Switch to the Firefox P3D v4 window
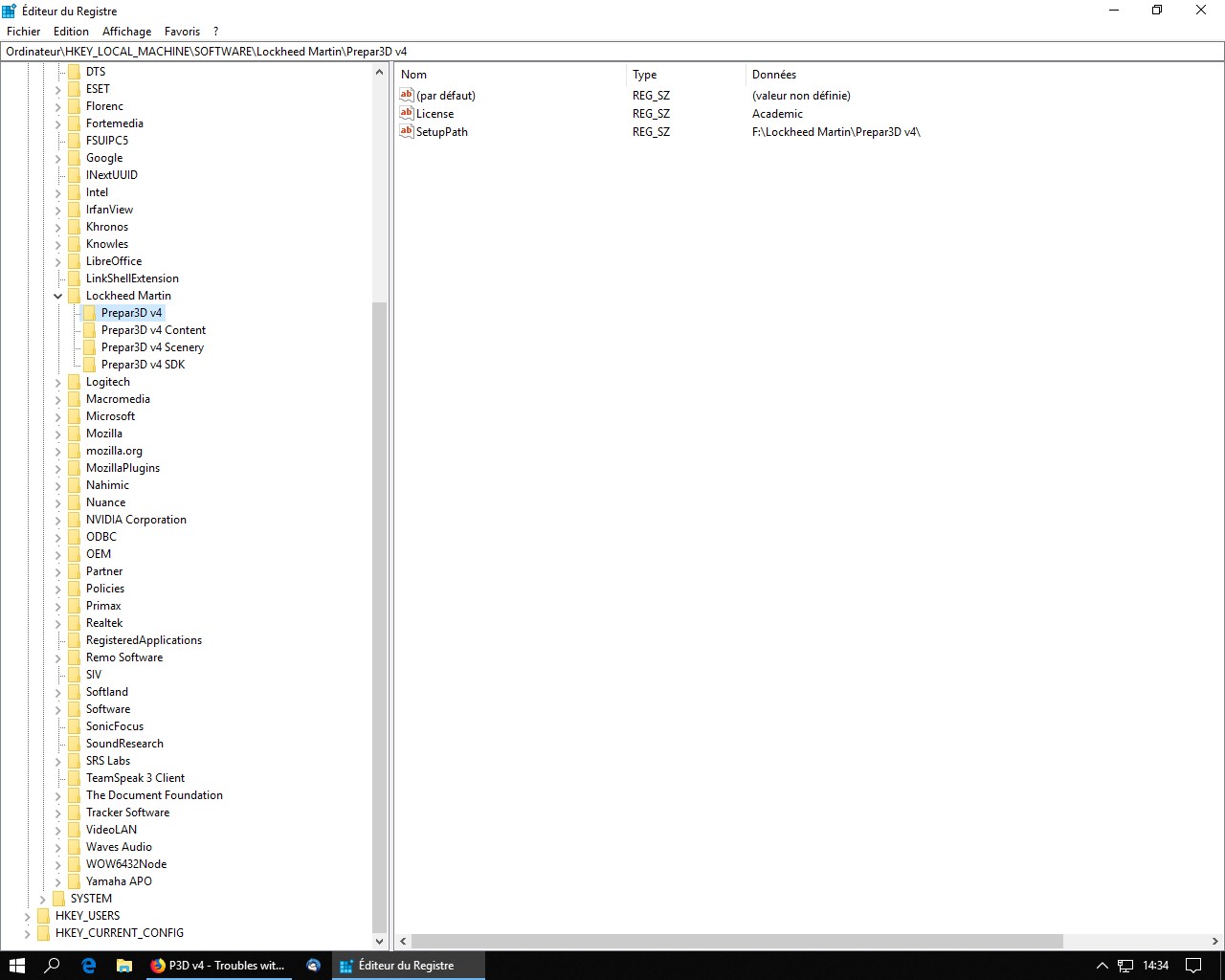 [218, 966]
